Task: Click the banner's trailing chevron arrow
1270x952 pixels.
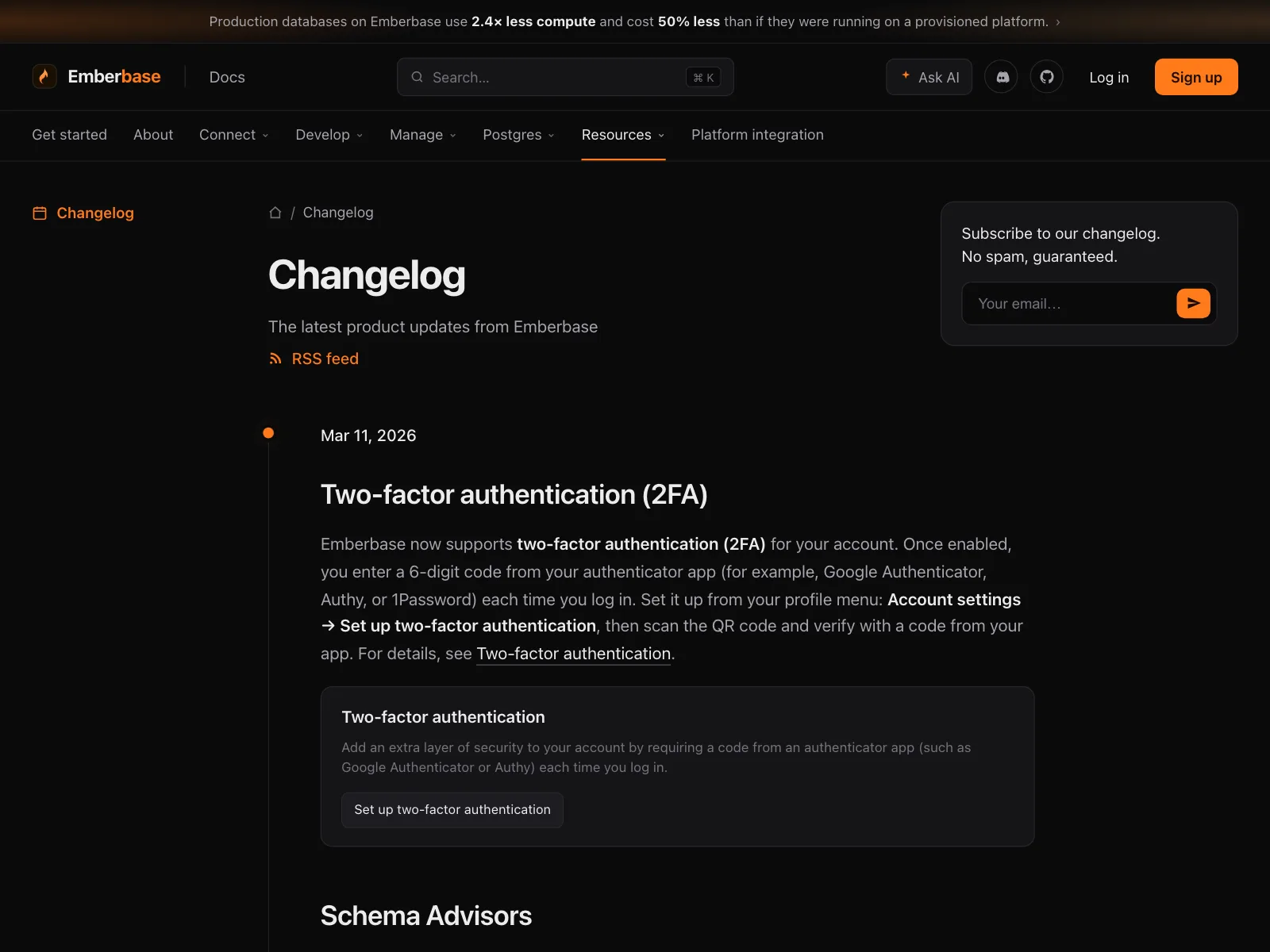Action: click(1058, 22)
